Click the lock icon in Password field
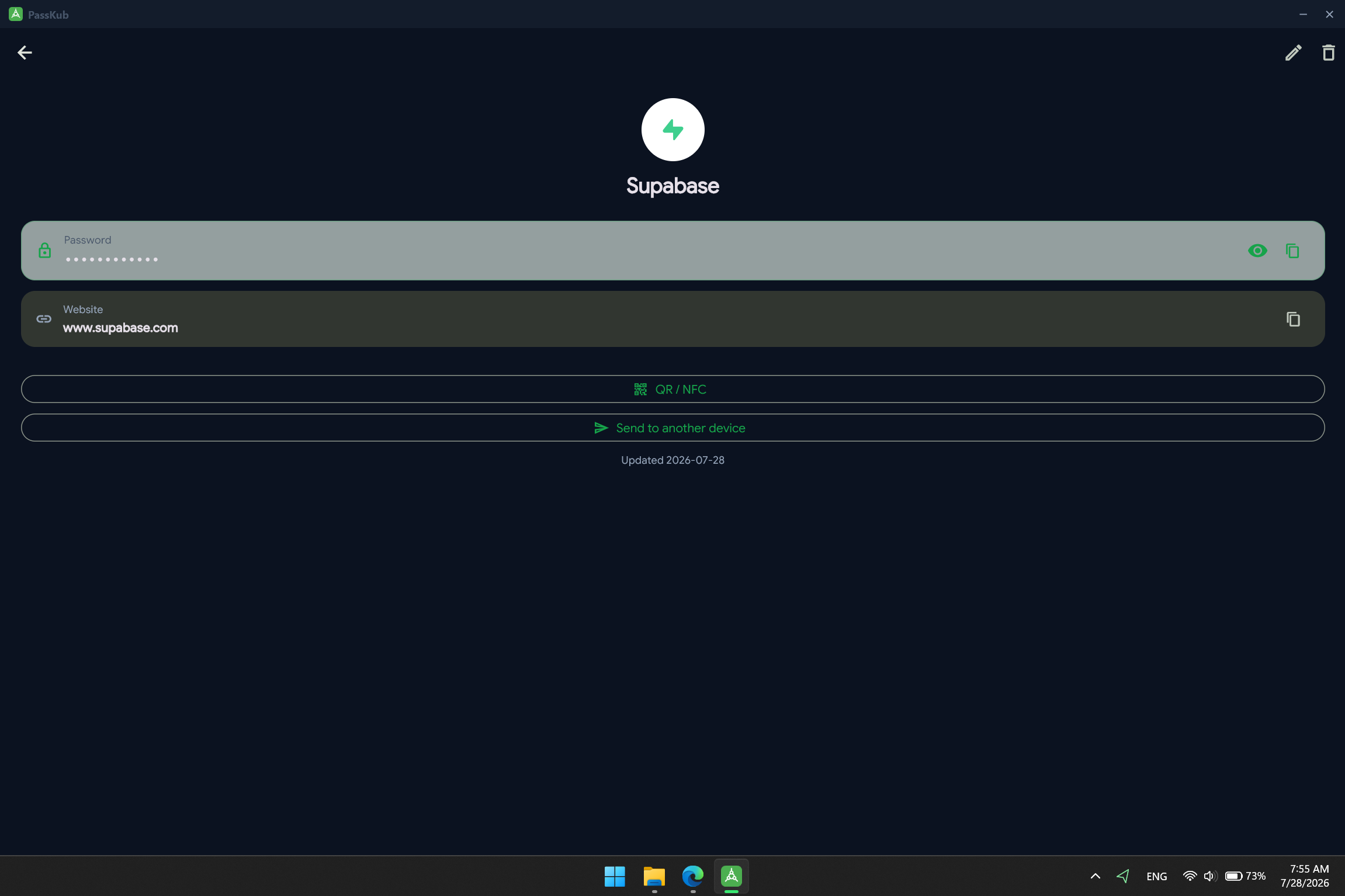 44,251
